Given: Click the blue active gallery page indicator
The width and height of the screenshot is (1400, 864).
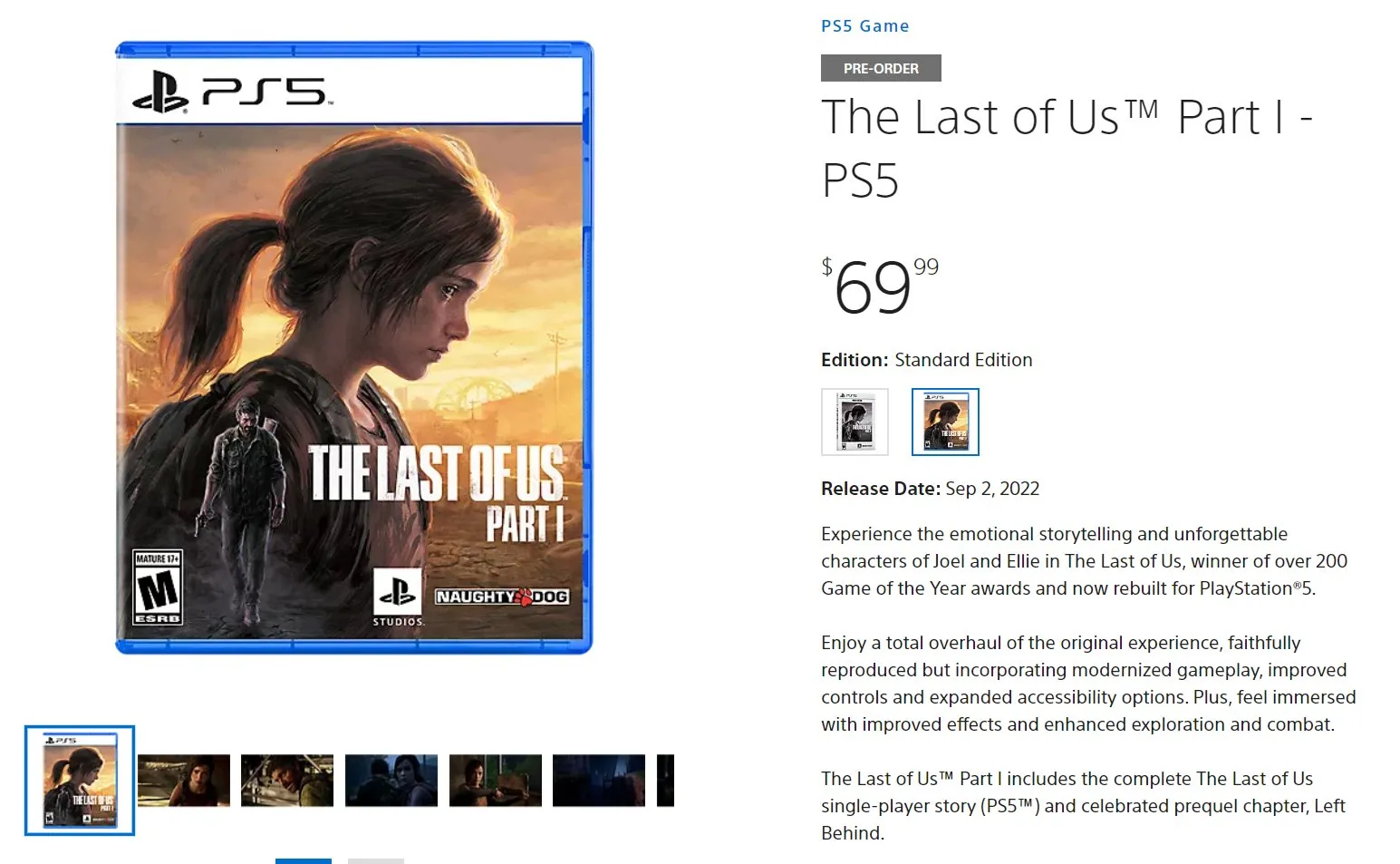Looking at the screenshot, I should [x=304, y=860].
